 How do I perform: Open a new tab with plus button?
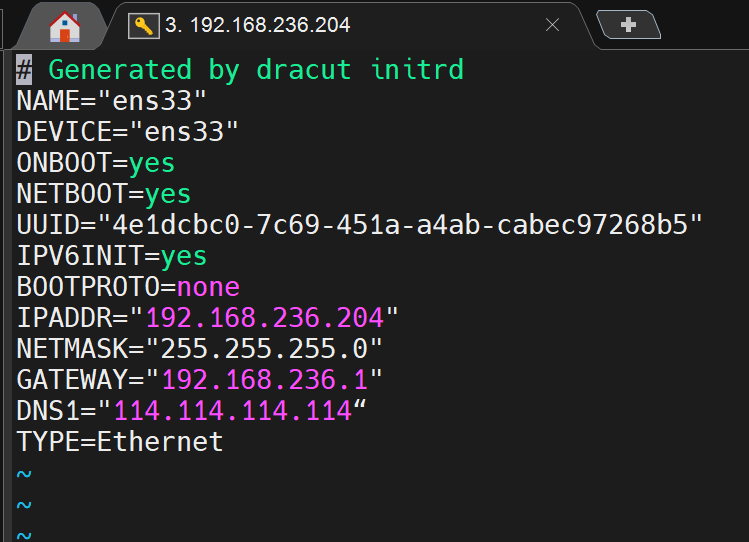tap(628, 24)
